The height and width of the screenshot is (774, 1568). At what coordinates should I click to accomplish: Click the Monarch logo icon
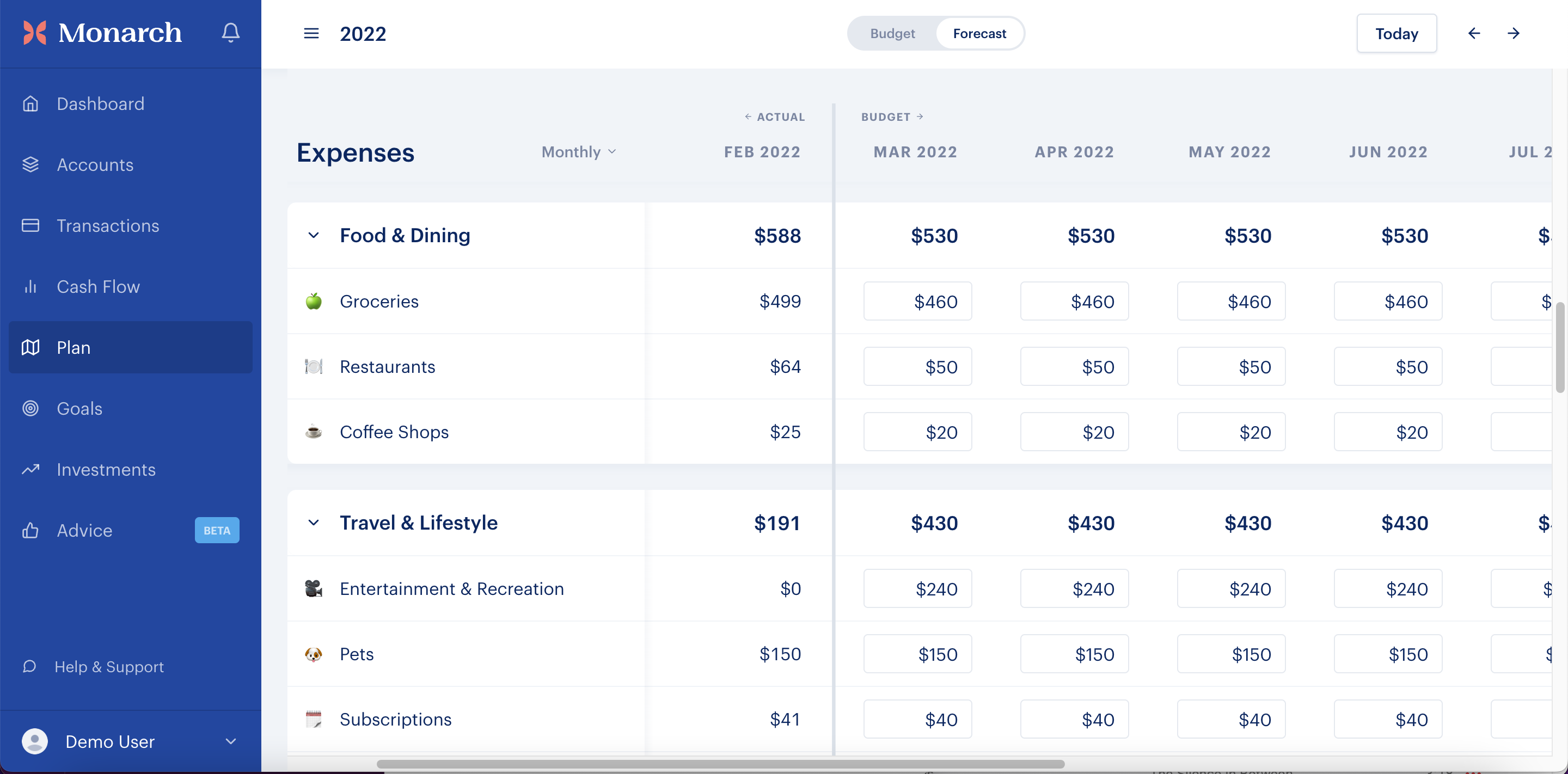(x=35, y=33)
